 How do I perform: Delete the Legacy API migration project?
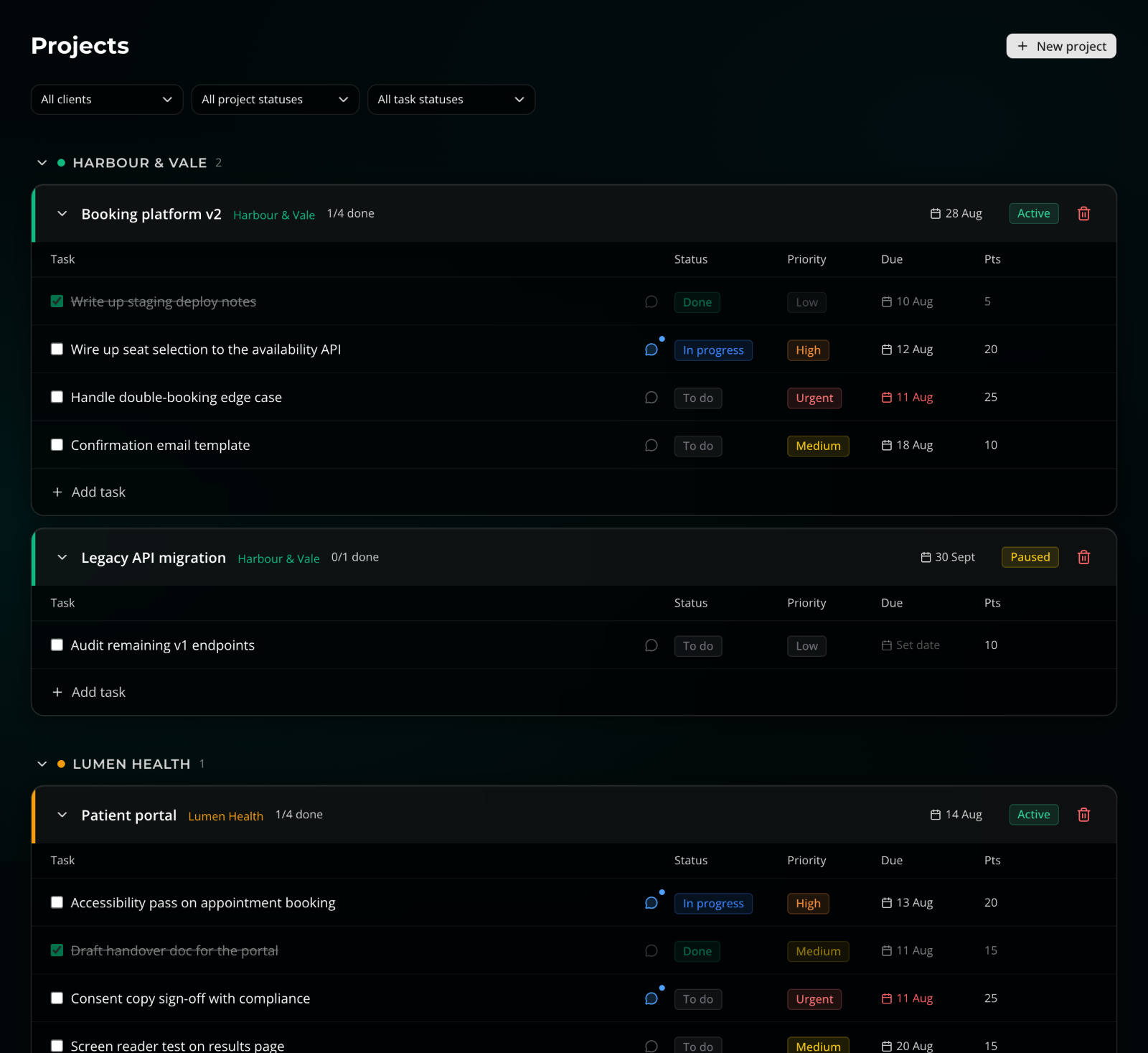pyautogui.click(x=1083, y=558)
